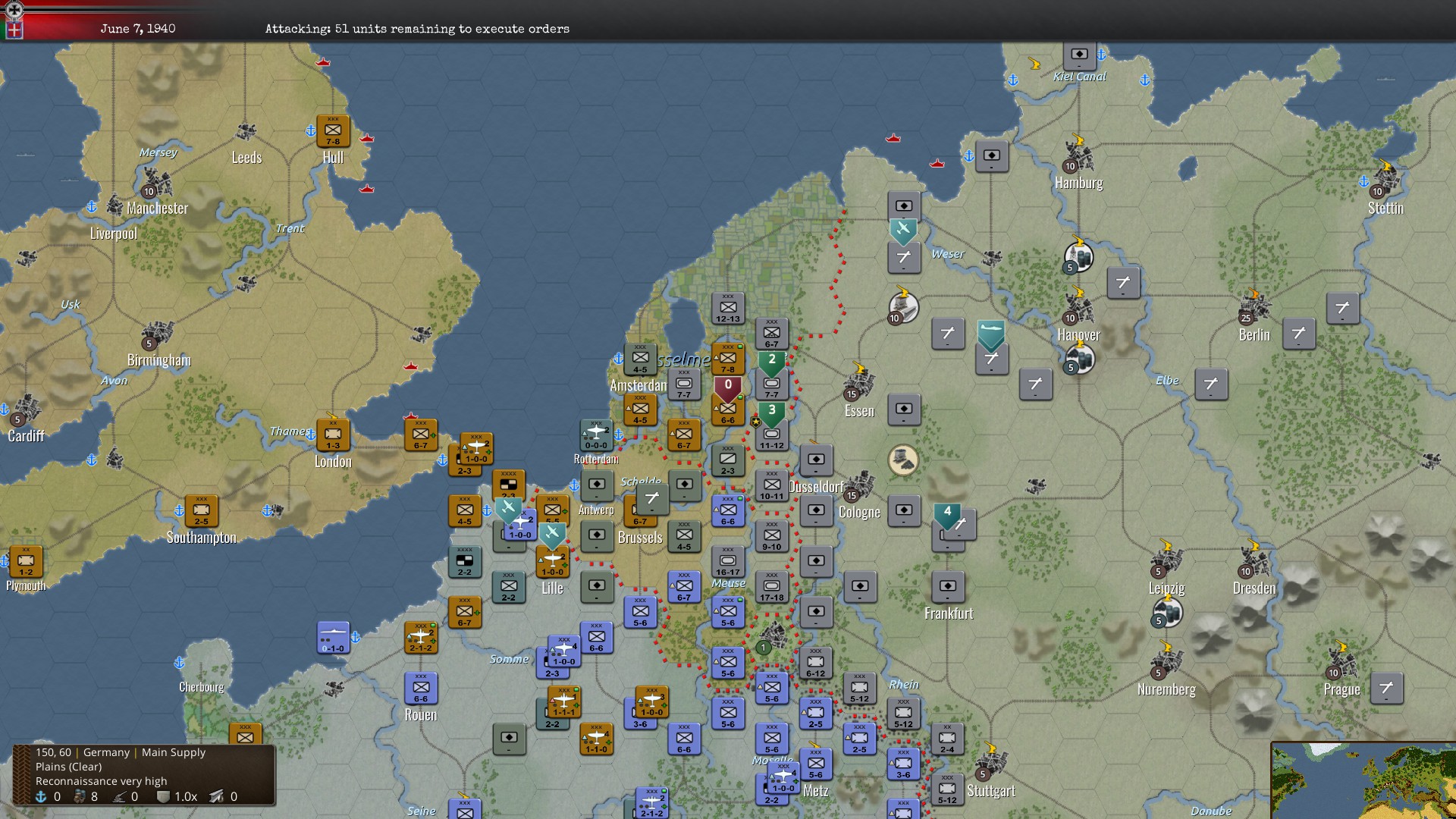Click the red shield battle marker 0

click(x=728, y=390)
